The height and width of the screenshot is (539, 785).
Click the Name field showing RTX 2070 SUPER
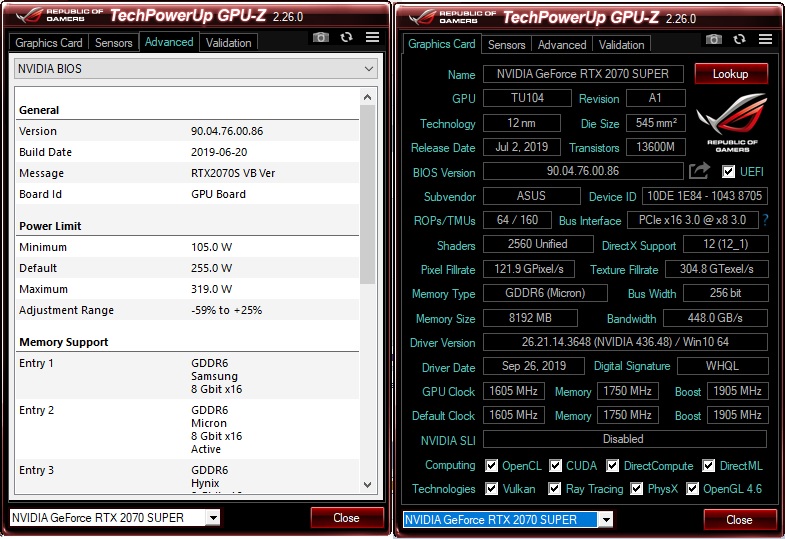[x=583, y=74]
